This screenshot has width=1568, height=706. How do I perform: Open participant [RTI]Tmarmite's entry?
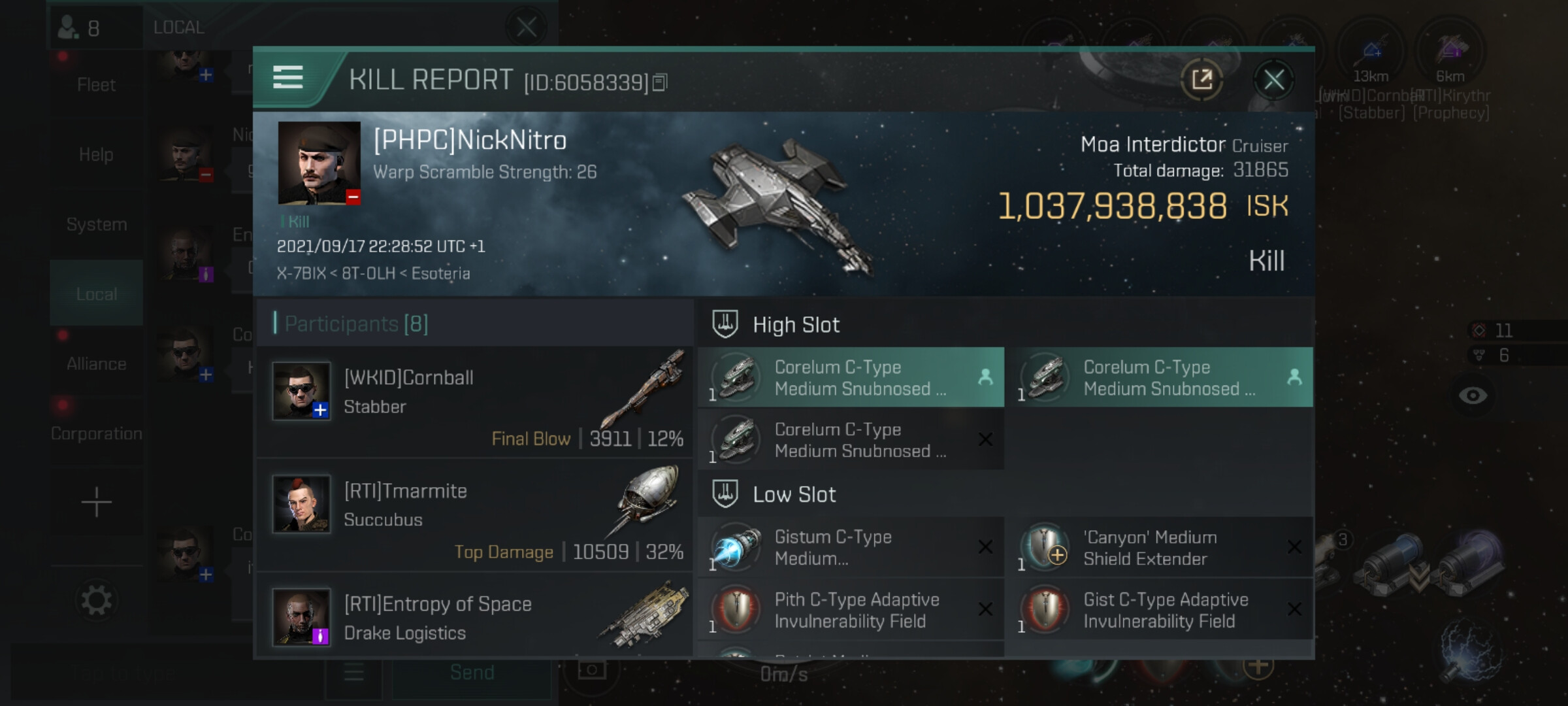475,515
